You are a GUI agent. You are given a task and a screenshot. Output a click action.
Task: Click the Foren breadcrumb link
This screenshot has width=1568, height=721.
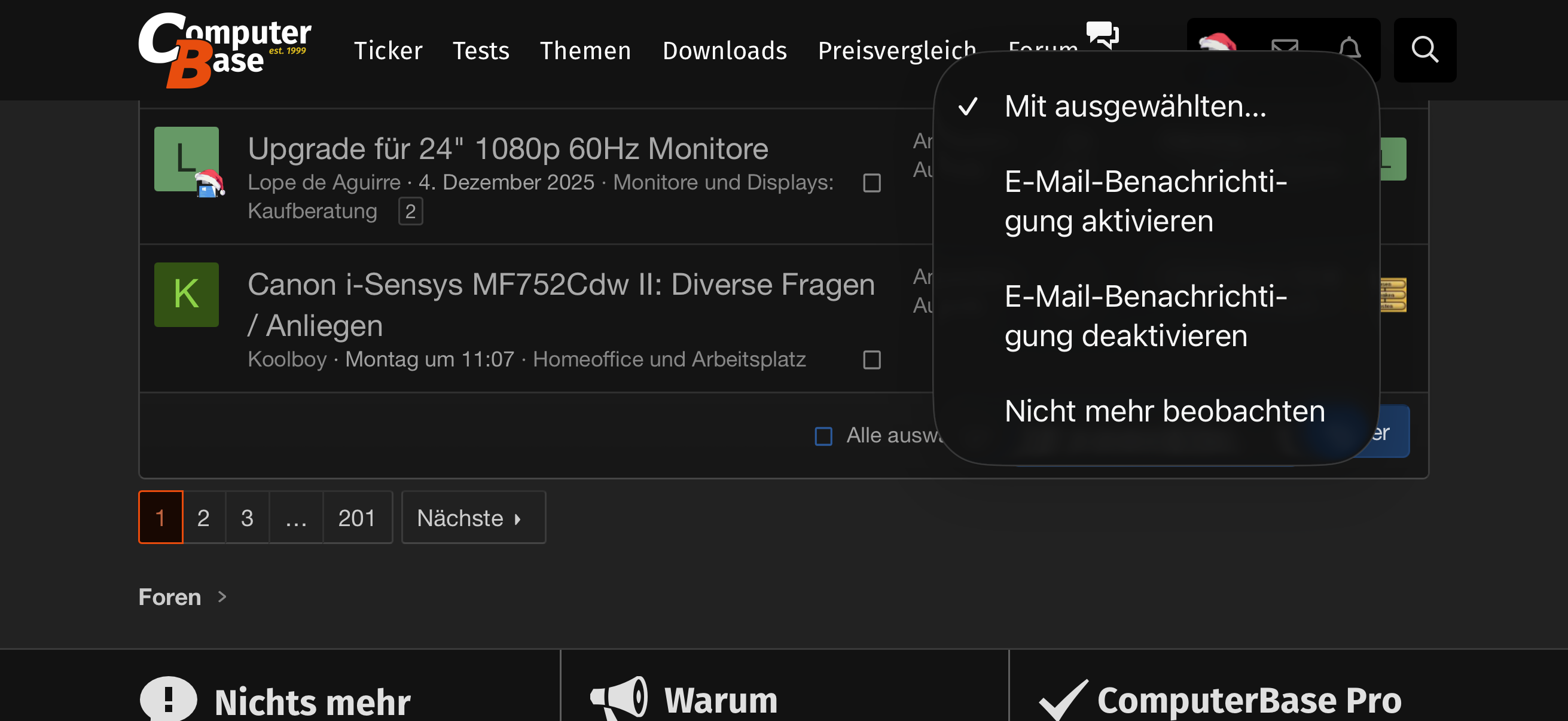[169, 597]
